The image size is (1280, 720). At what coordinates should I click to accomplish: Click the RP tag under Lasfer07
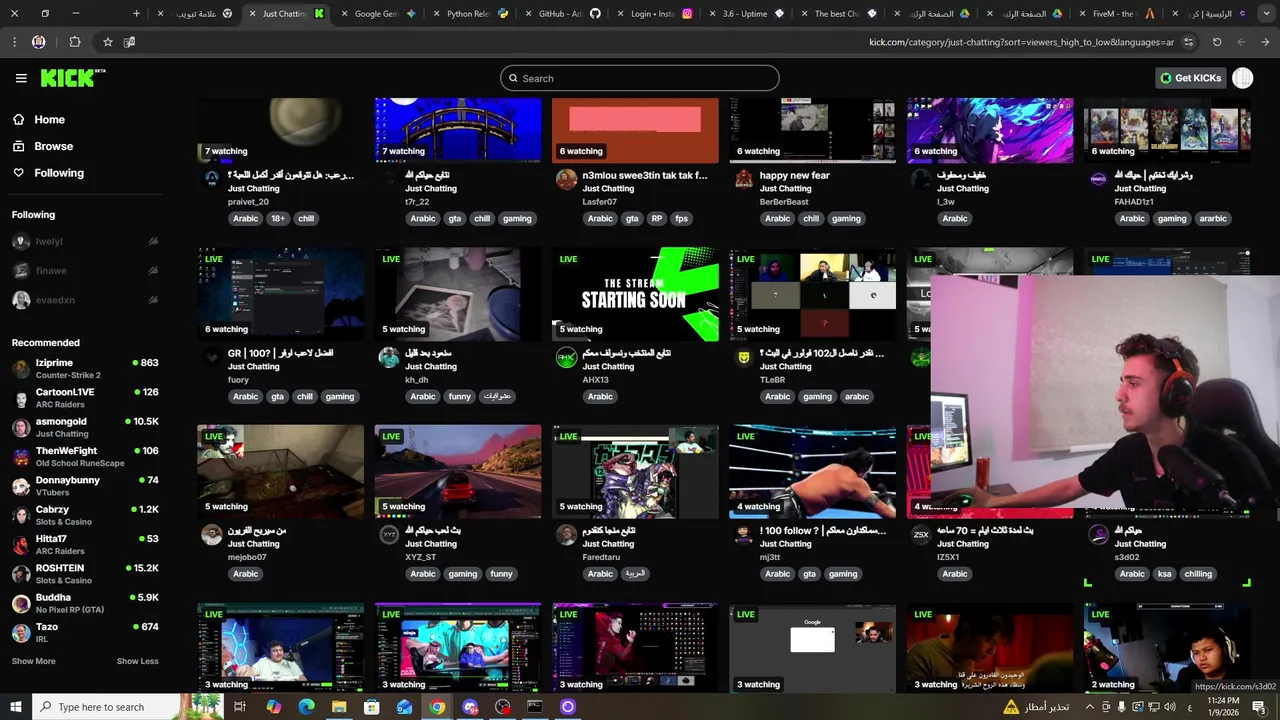[x=657, y=218]
